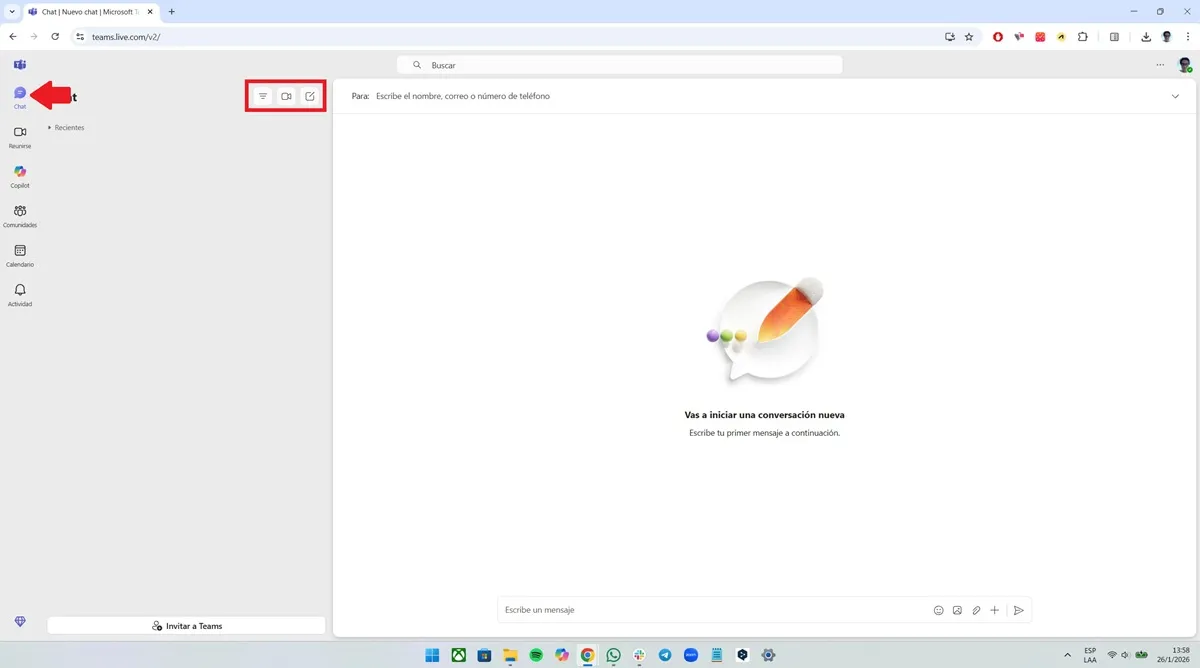The width and height of the screenshot is (1200, 668).
Task: Open the Teams profile avatar menu
Action: [1185, 65]
